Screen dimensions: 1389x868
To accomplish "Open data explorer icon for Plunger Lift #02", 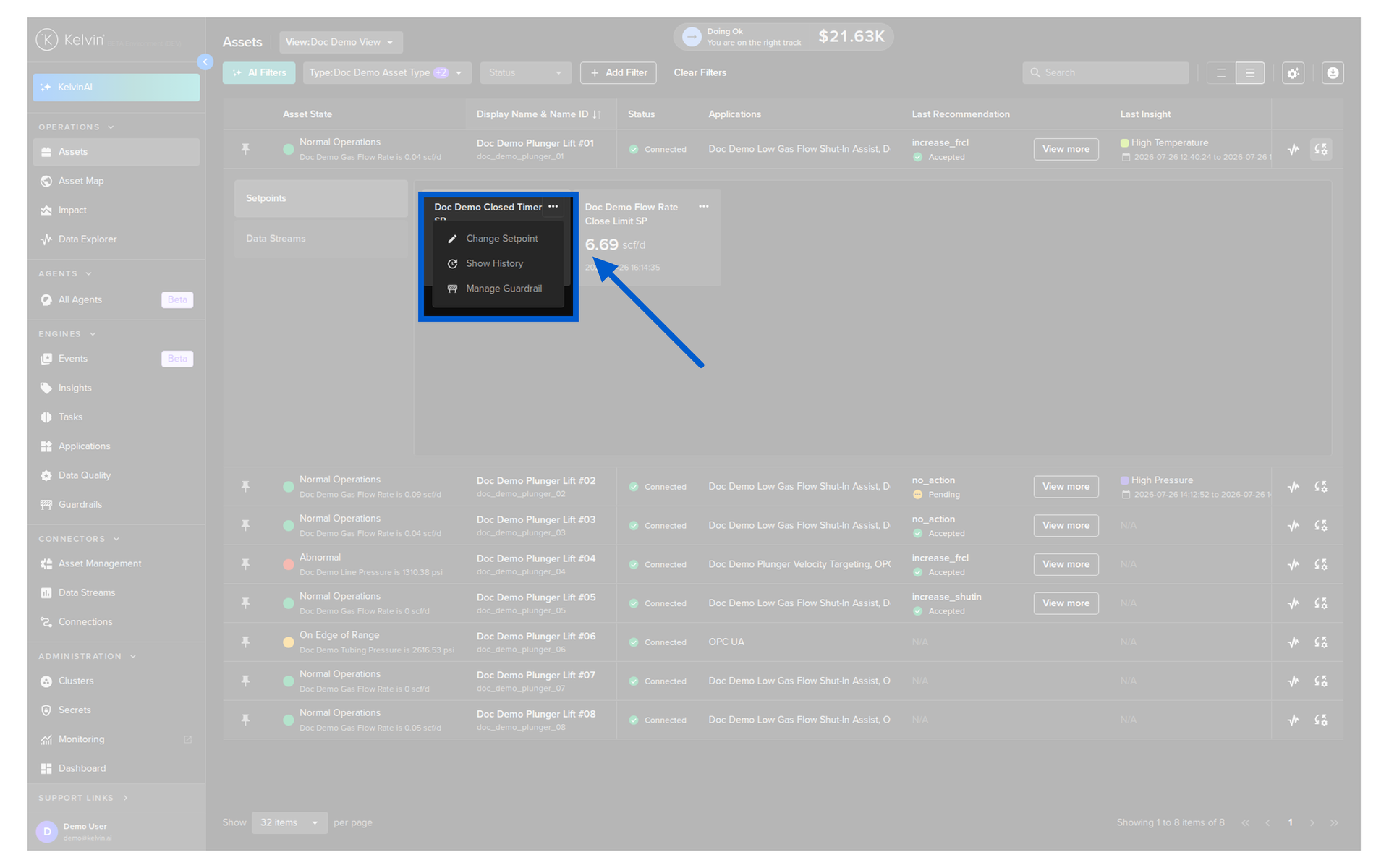I will tap(1294, 487).
